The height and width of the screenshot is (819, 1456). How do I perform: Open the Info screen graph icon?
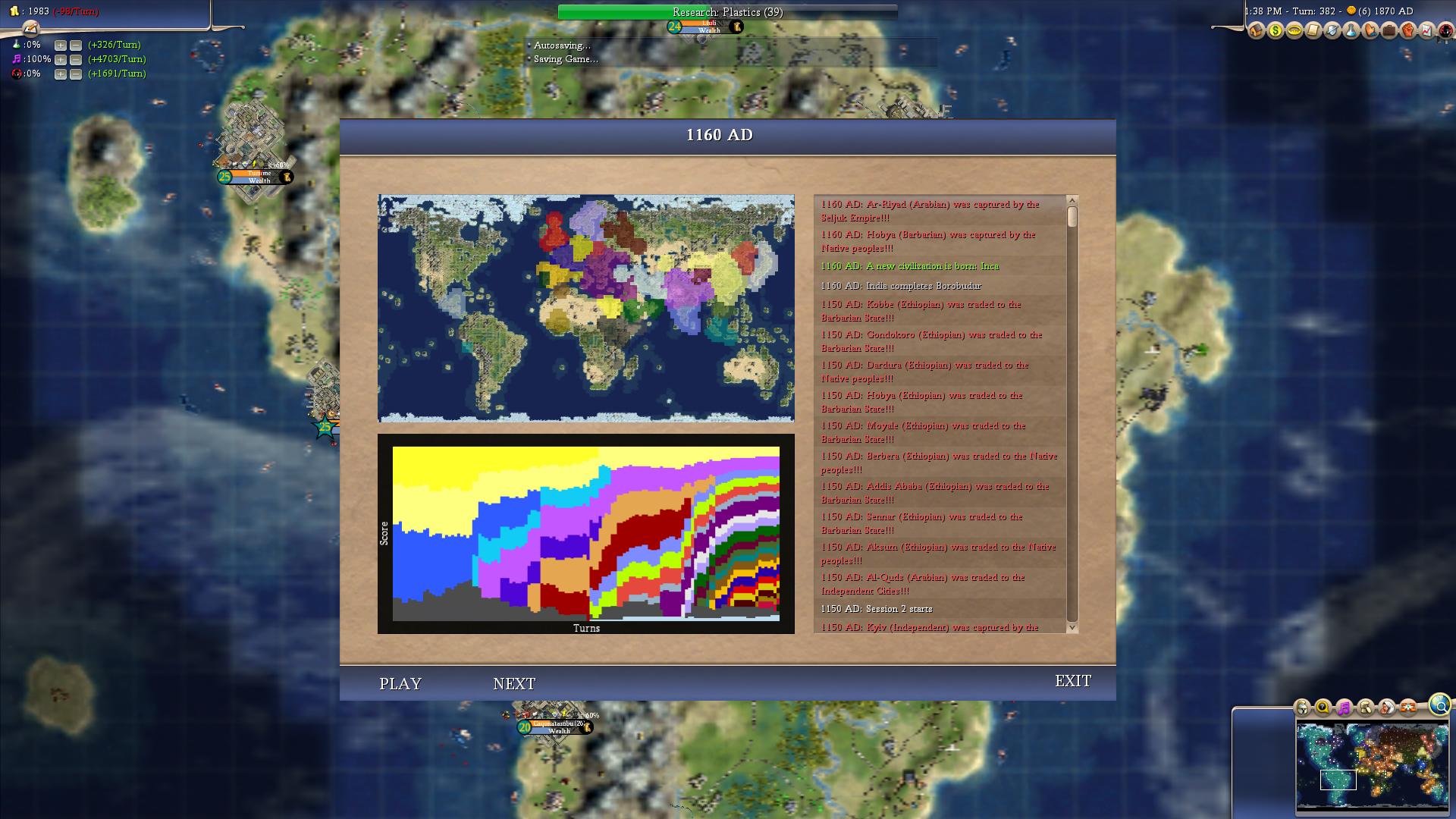[x=1426, y=30]
